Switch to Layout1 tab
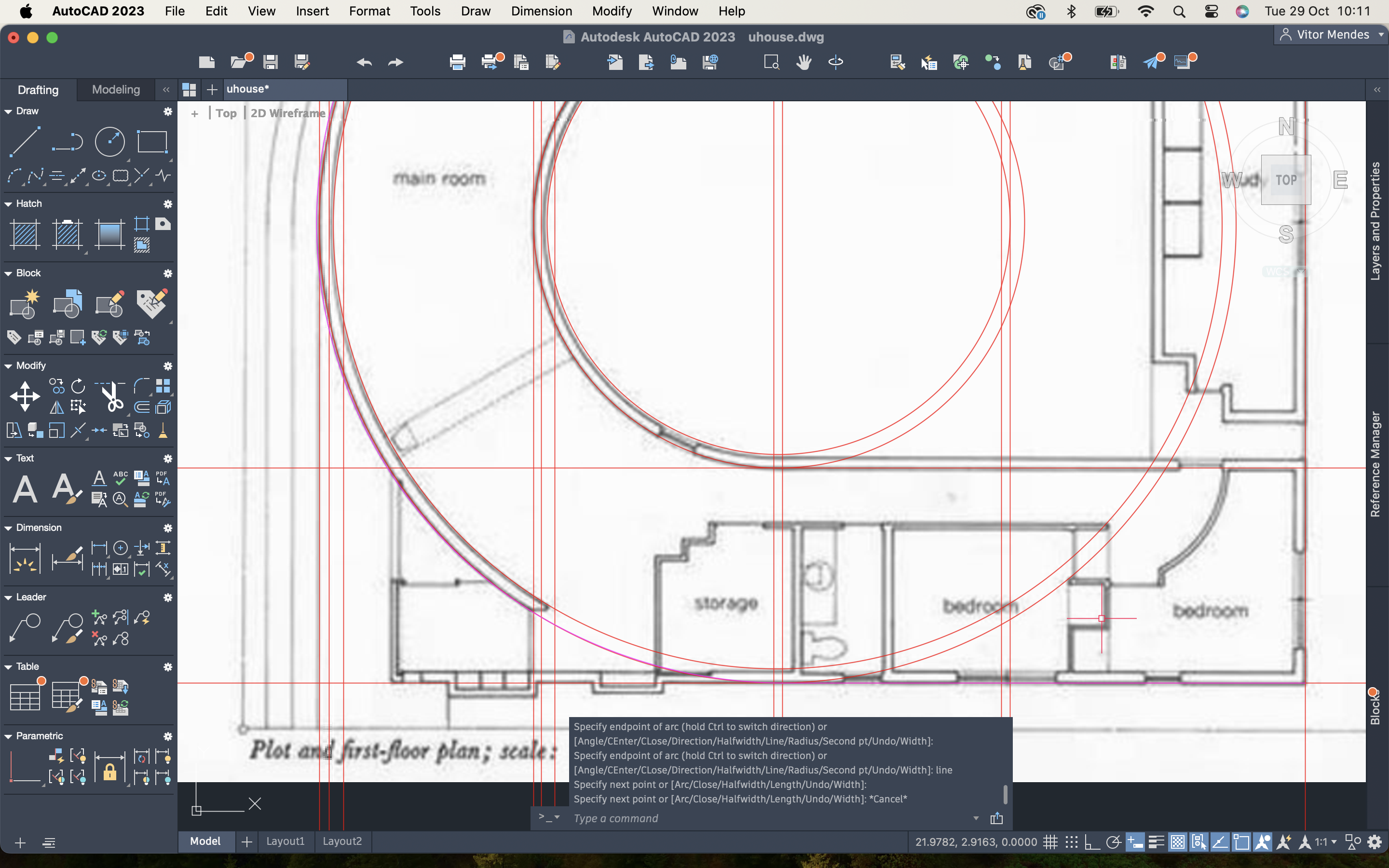Image resolution: width=1389 pixels, height=868 pixels. pos(285,841)
